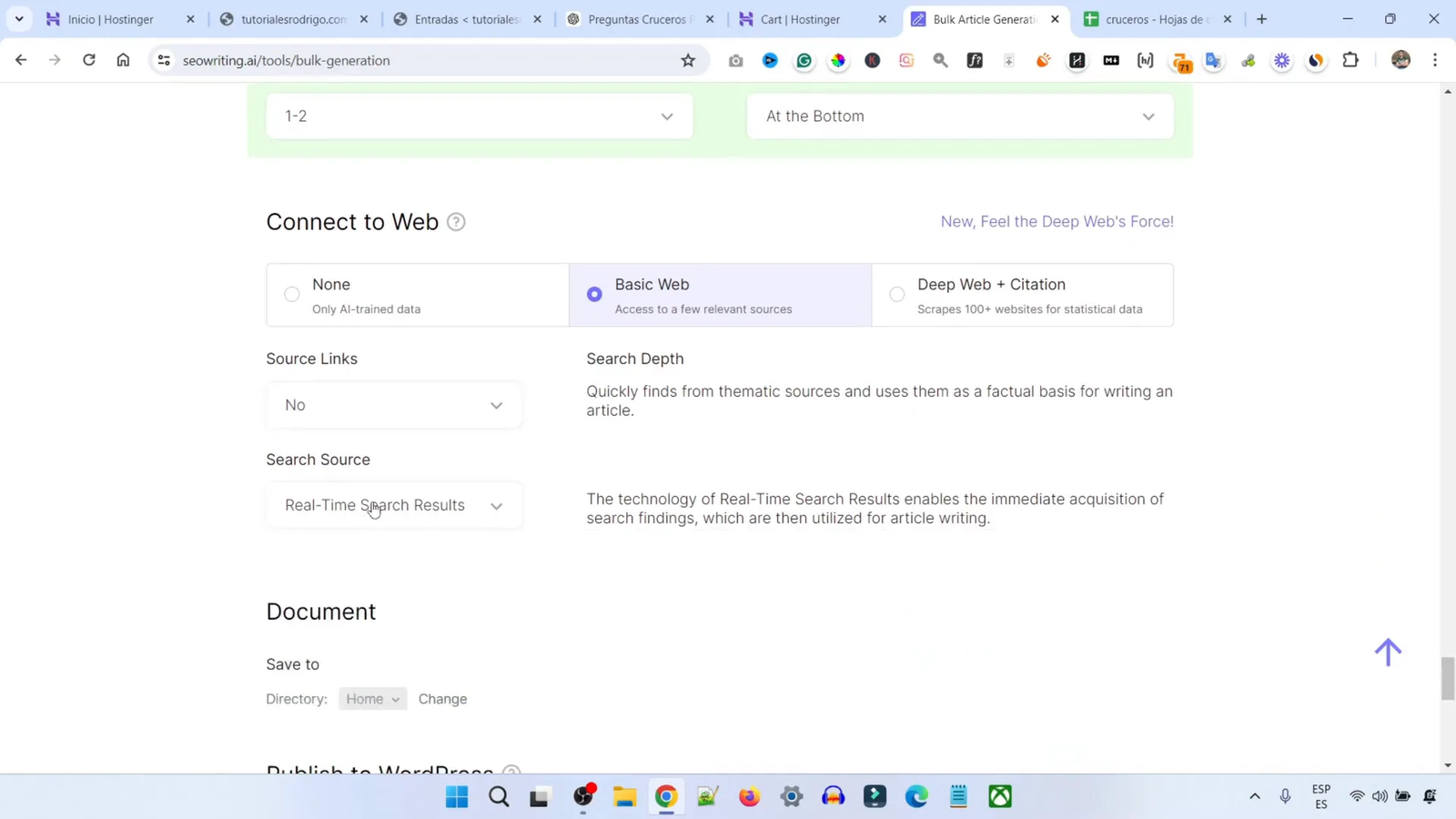
Task: Open the Google Translate extension
Action: [x=1213, y=60]
